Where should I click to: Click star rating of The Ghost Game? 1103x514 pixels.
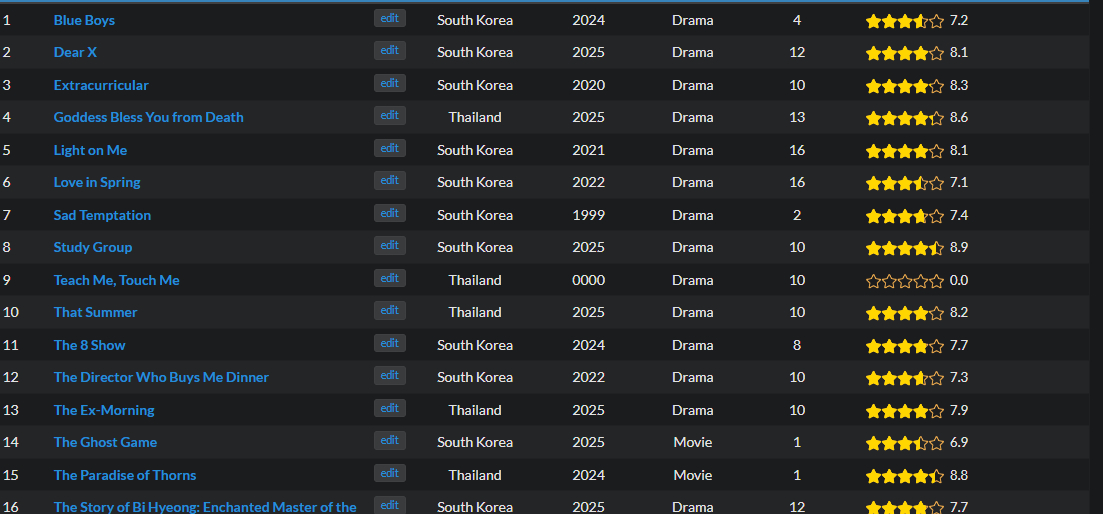904,443
